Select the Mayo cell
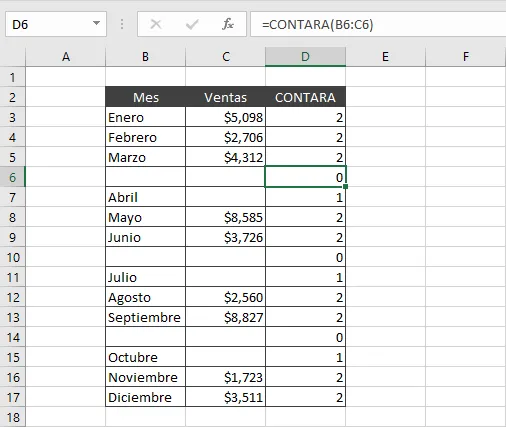 (x=145, y=217)
